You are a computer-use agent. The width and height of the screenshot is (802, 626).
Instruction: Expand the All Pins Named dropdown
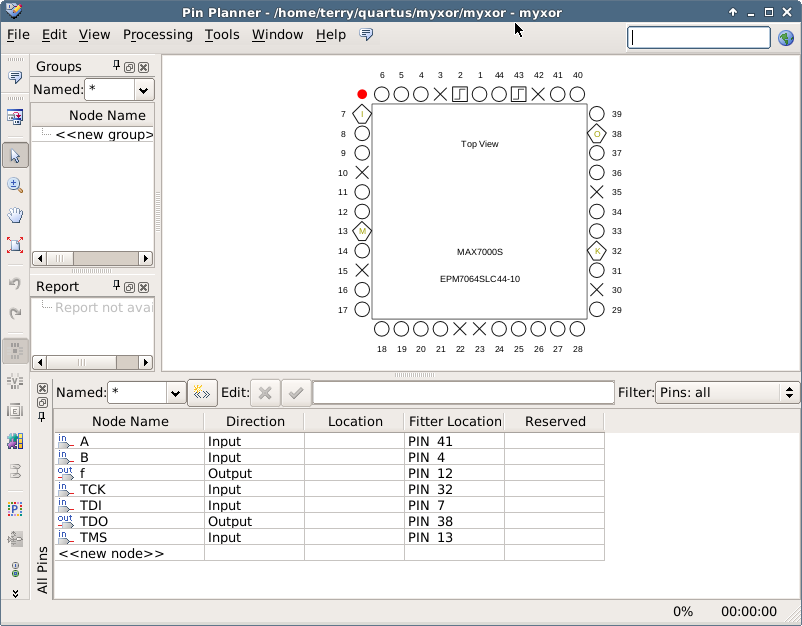175,393
